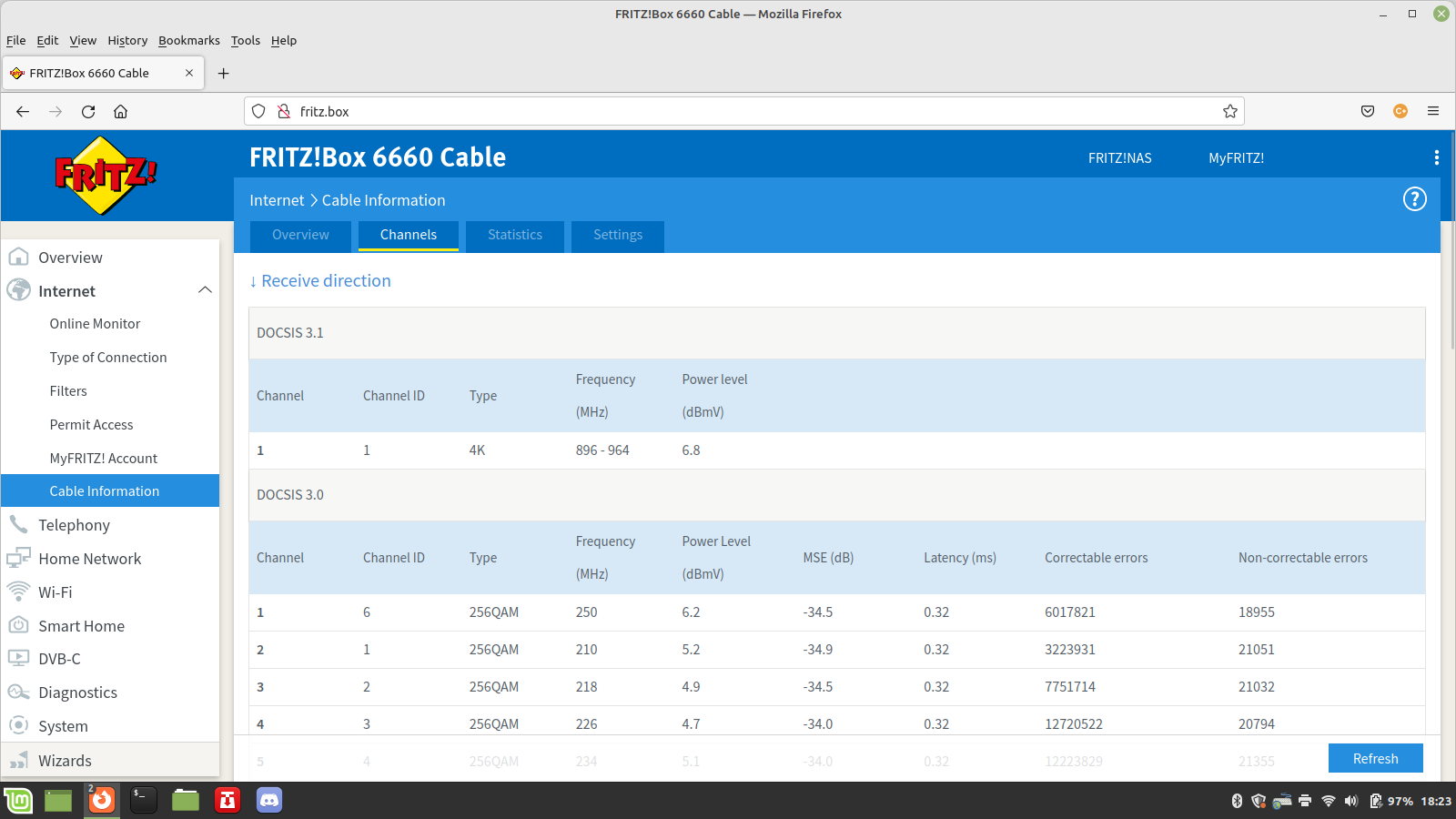Click the orange extension icon in toolbar
1456x819 pixels.
coord(1400,111)
